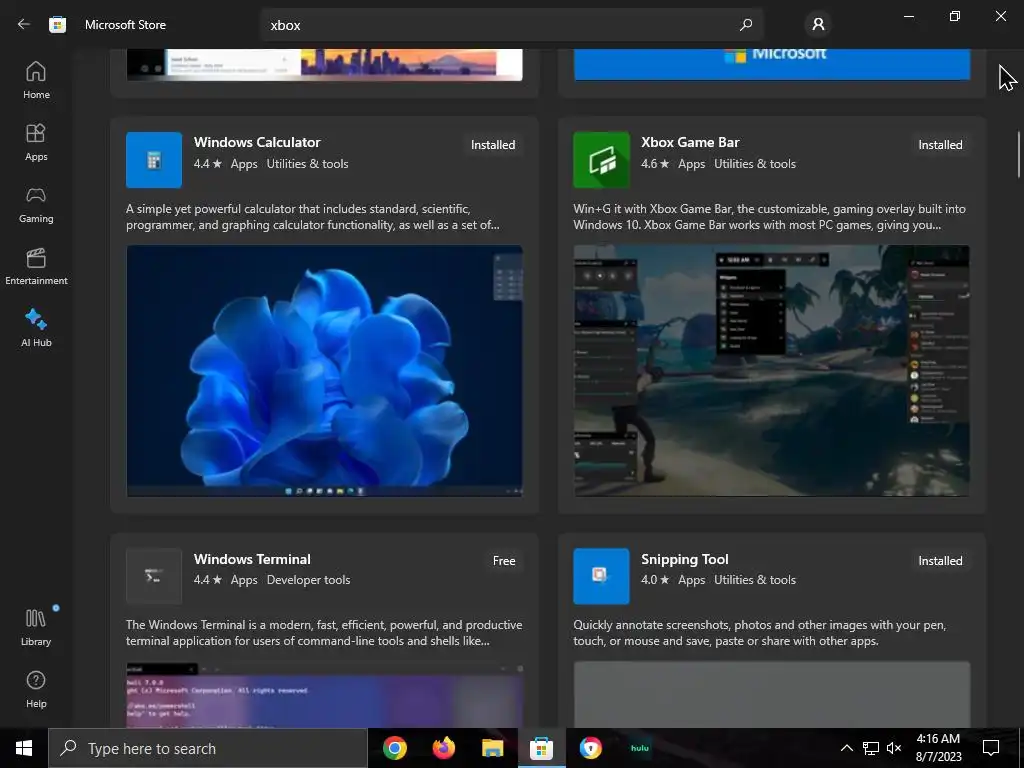Click the Snipping Tool app icon
Screen dimensions: 1024x768
click(601, 576)
